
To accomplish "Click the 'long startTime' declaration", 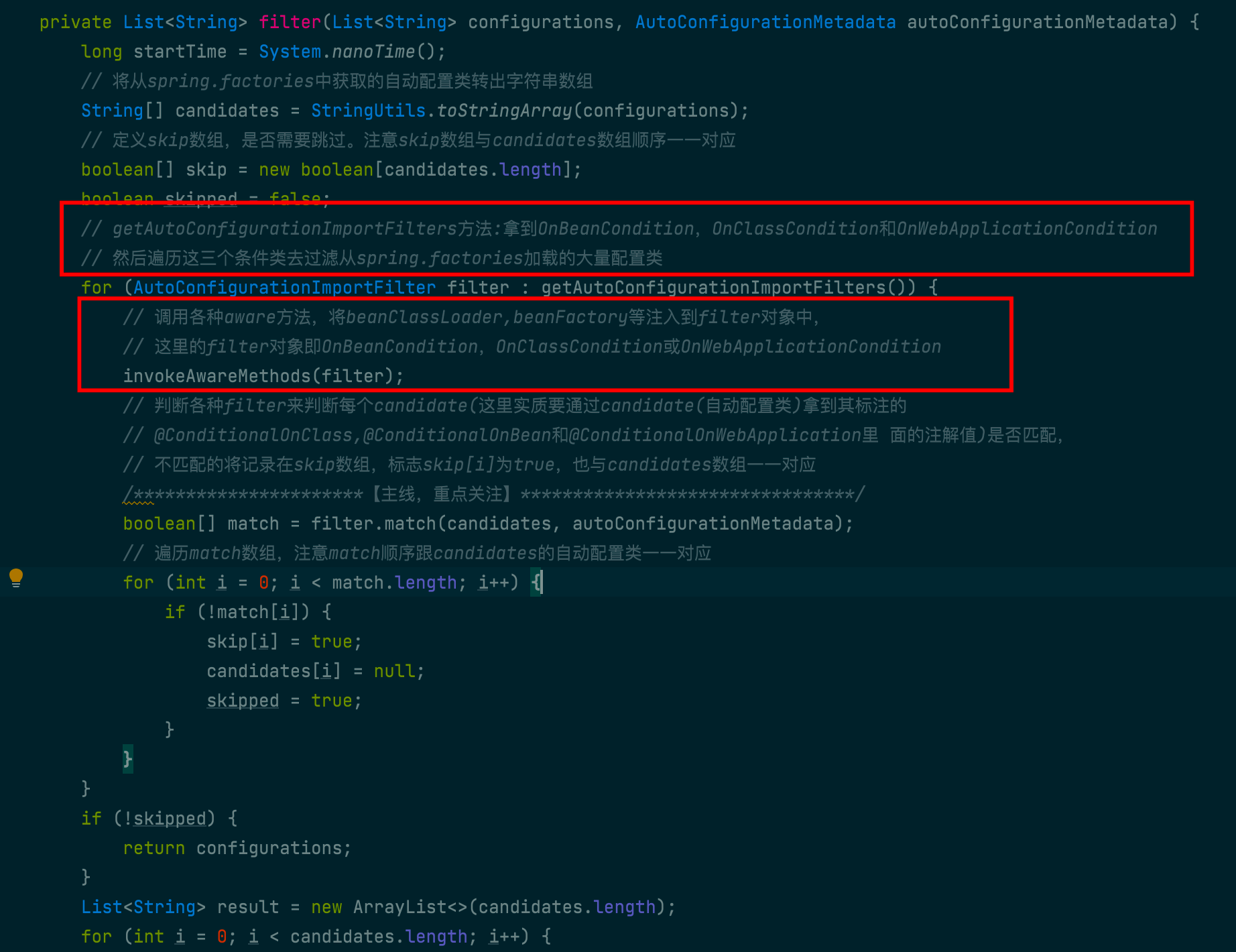I will (154, 52).
